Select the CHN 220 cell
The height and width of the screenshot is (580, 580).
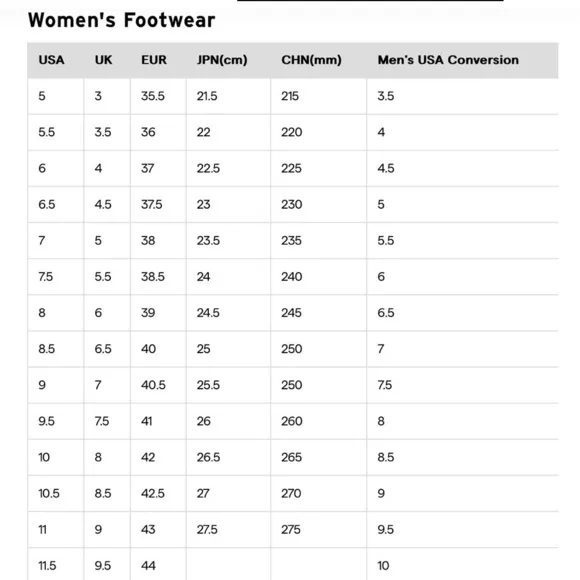click(x=318, y=132)
